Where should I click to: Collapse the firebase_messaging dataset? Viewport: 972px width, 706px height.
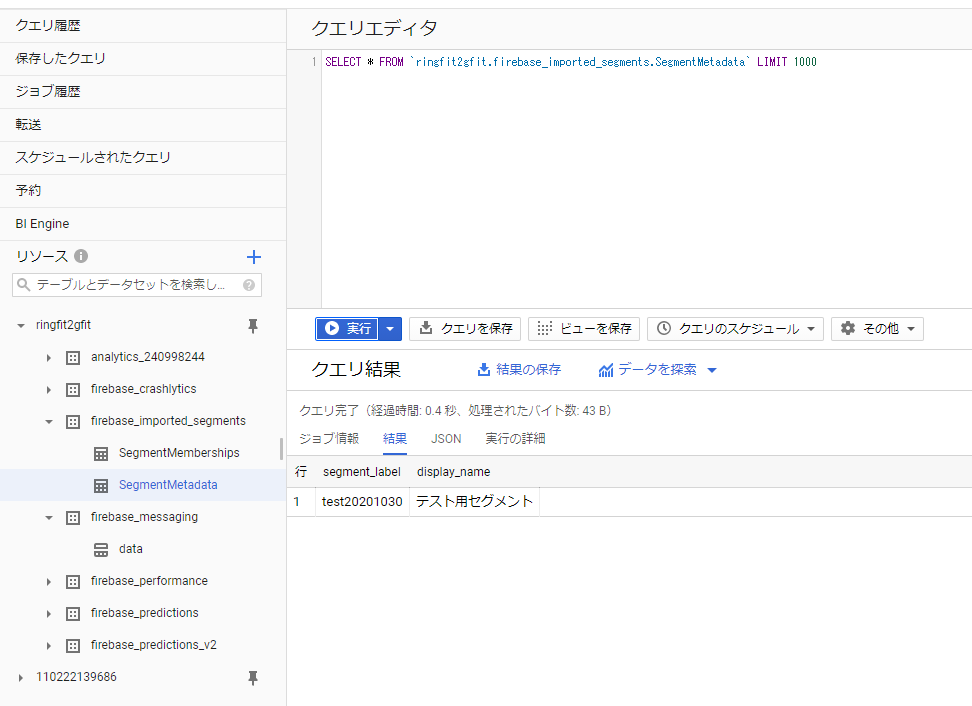click(x=48, y=518)
